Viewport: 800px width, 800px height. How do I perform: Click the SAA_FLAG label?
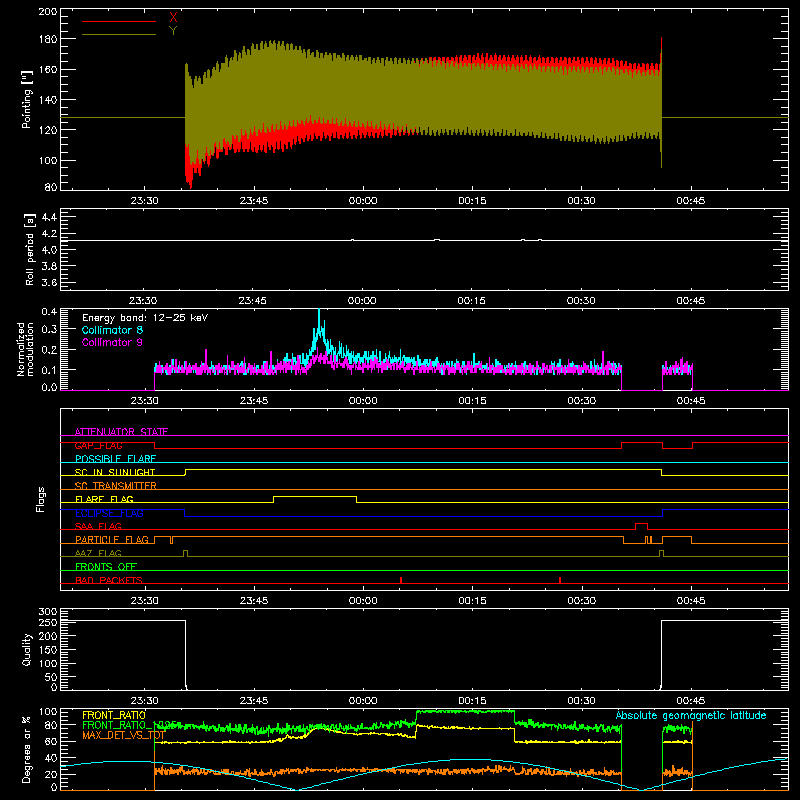coord(98,526)
